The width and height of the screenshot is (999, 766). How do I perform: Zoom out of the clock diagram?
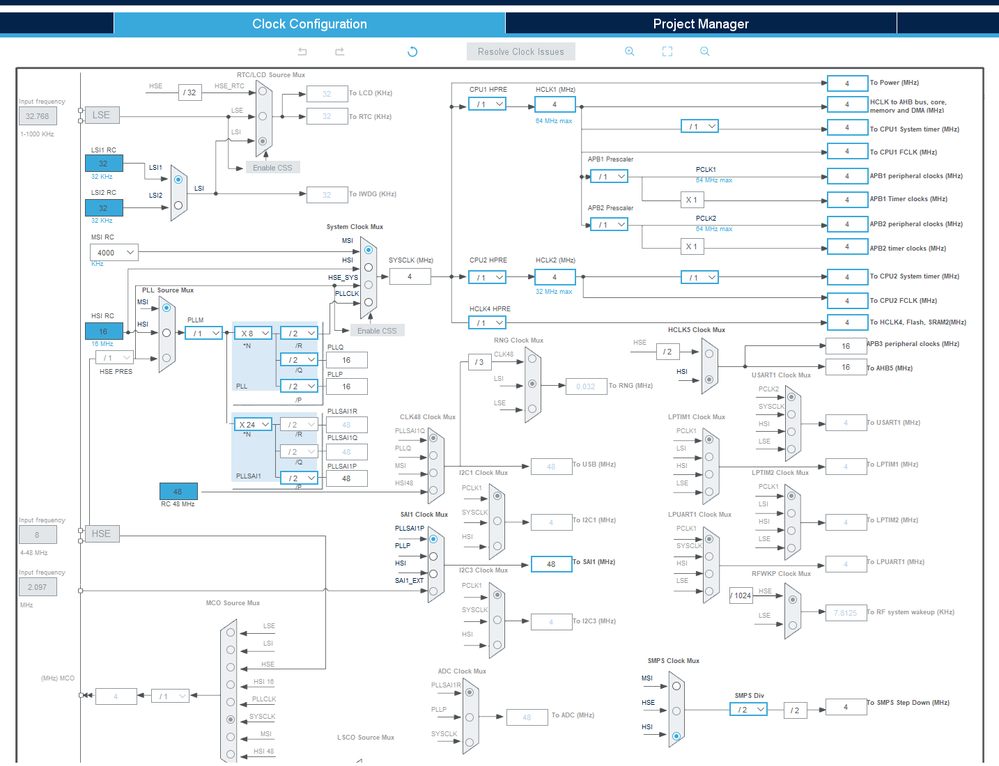[x=705, y=52]
